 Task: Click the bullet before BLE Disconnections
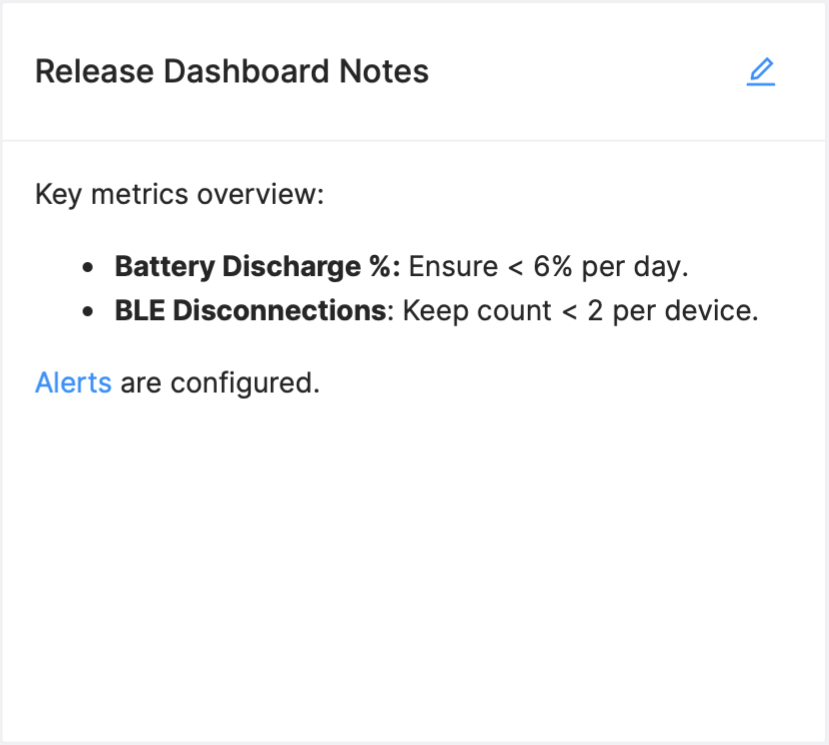click(90, 312)
